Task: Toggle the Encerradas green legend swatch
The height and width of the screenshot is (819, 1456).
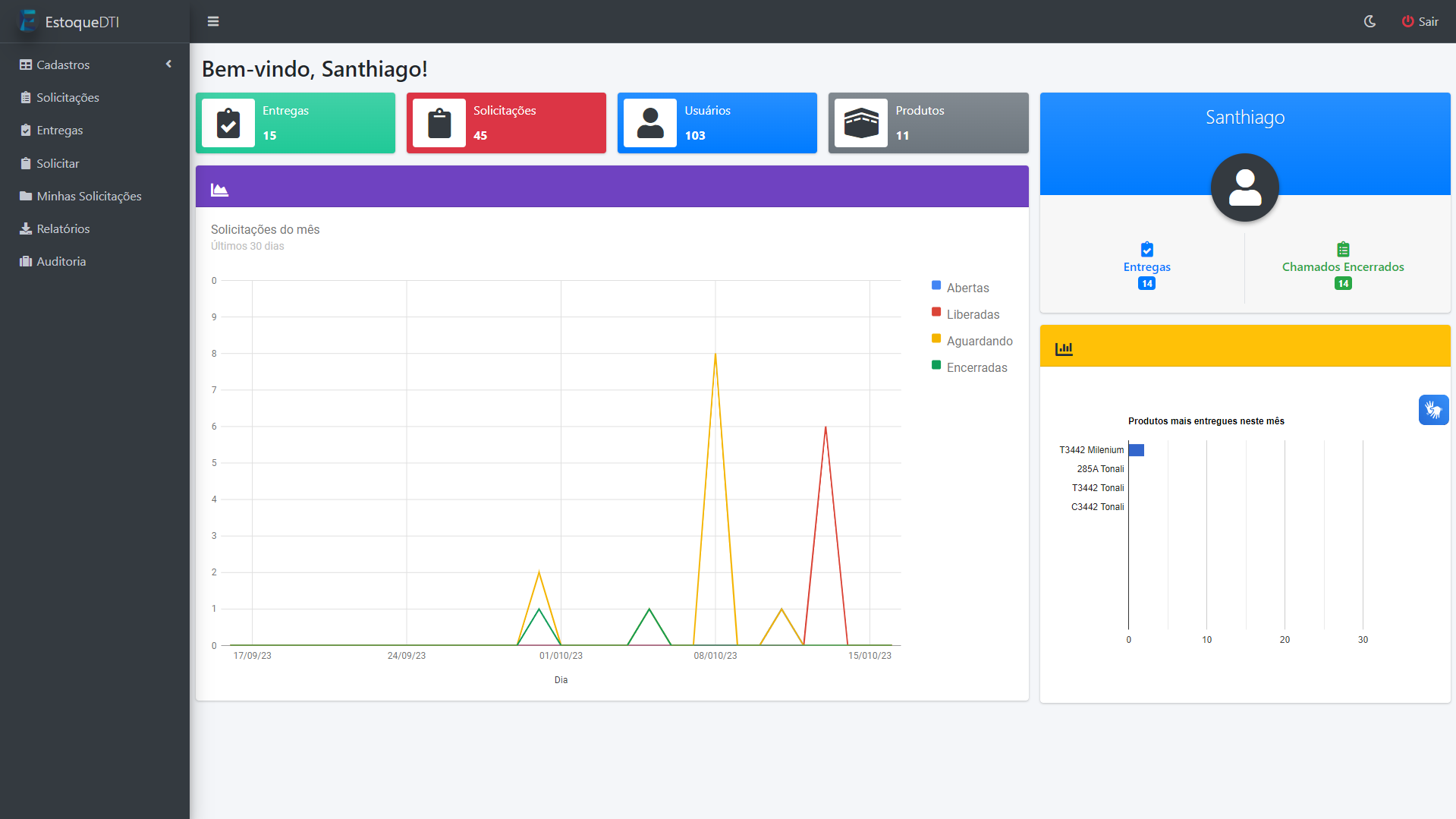Action: click(936, 365)
